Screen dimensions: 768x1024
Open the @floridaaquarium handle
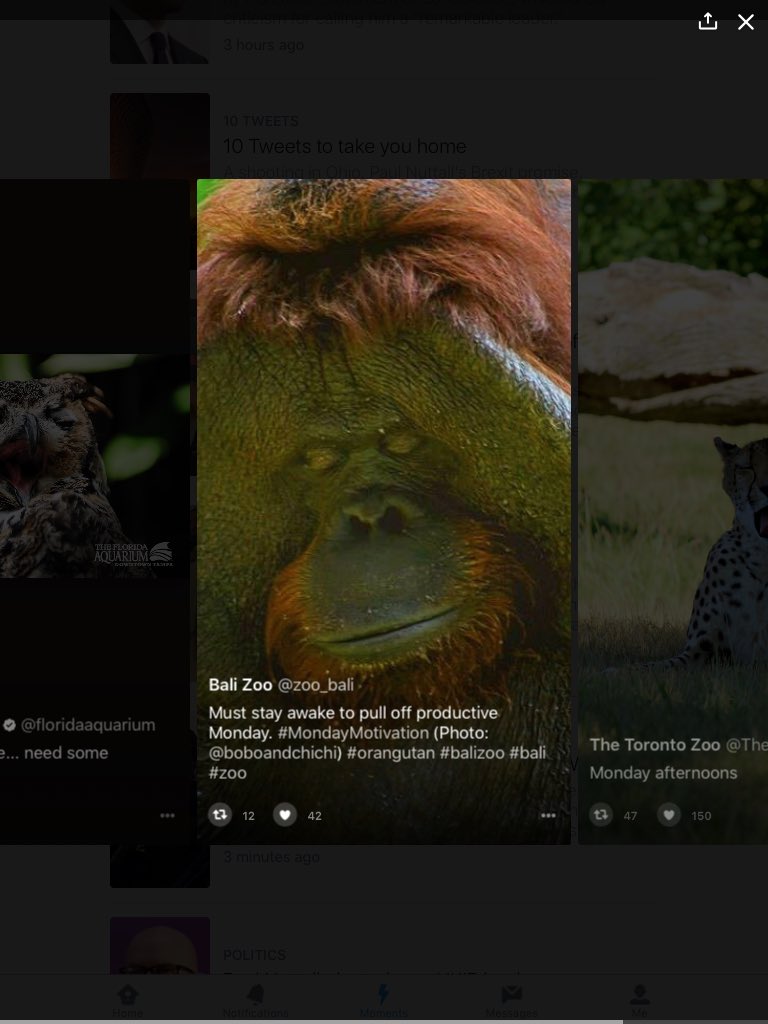coord(88,725)
